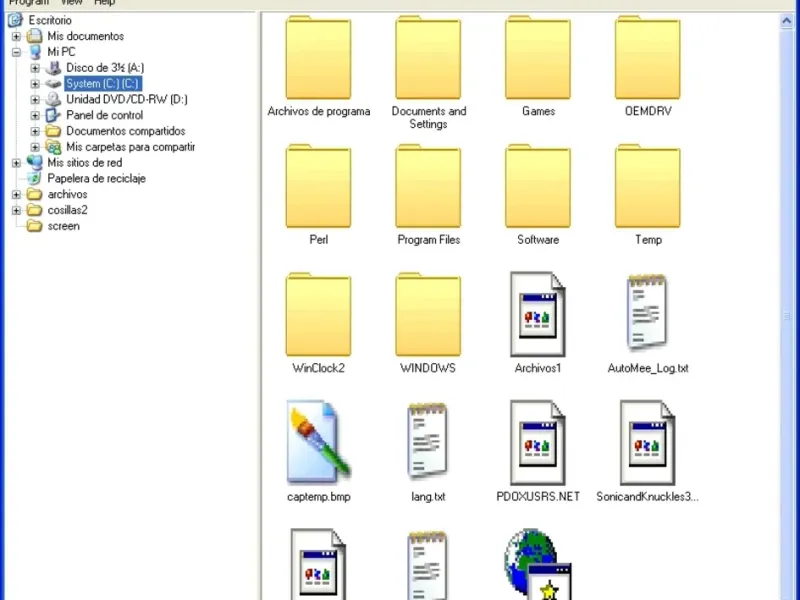Open the Program menu
Image resolution: width=800 pixels, height=600 pixels.
click(29, 3)
